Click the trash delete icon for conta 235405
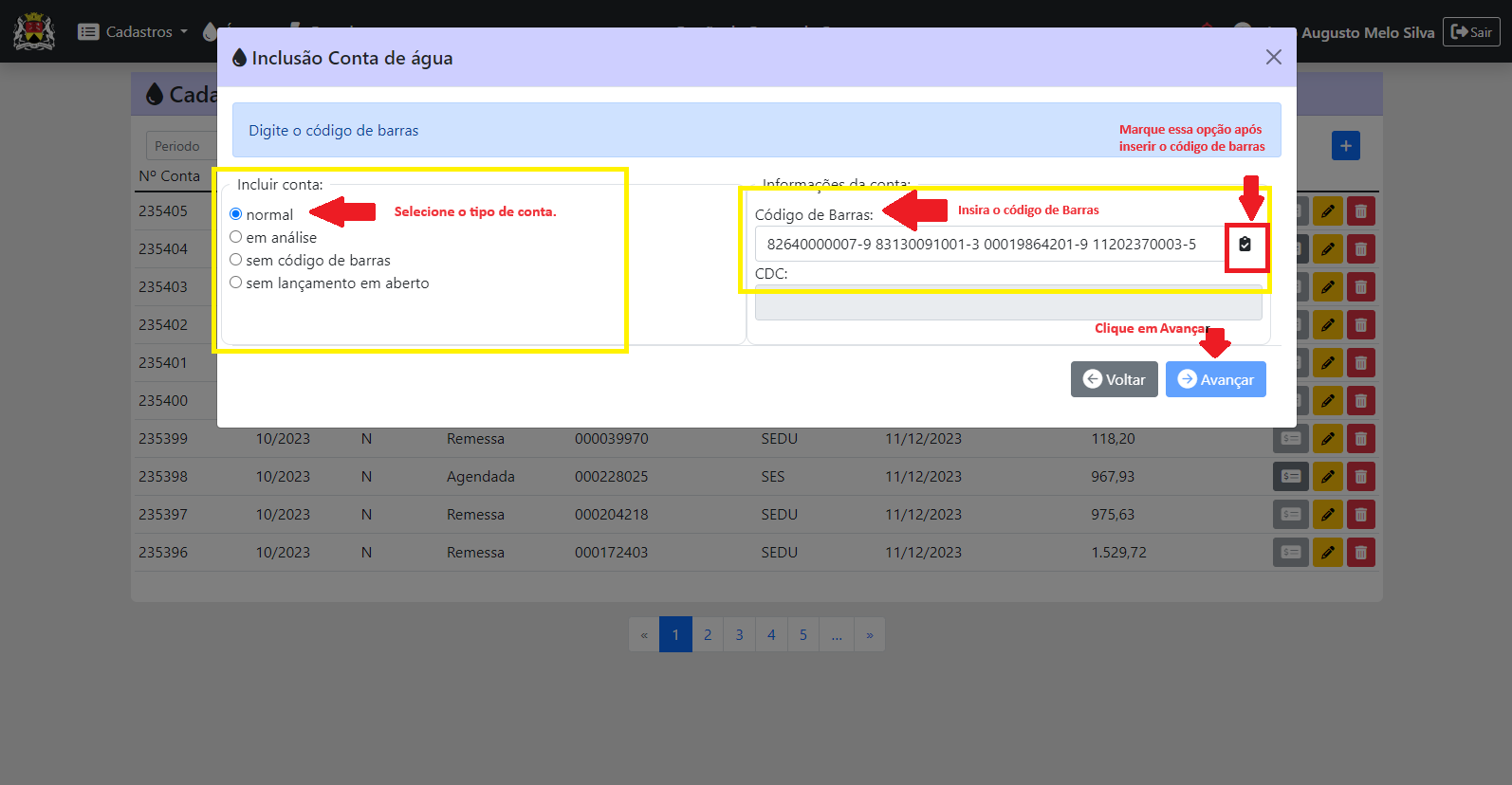 (1360, 211)
